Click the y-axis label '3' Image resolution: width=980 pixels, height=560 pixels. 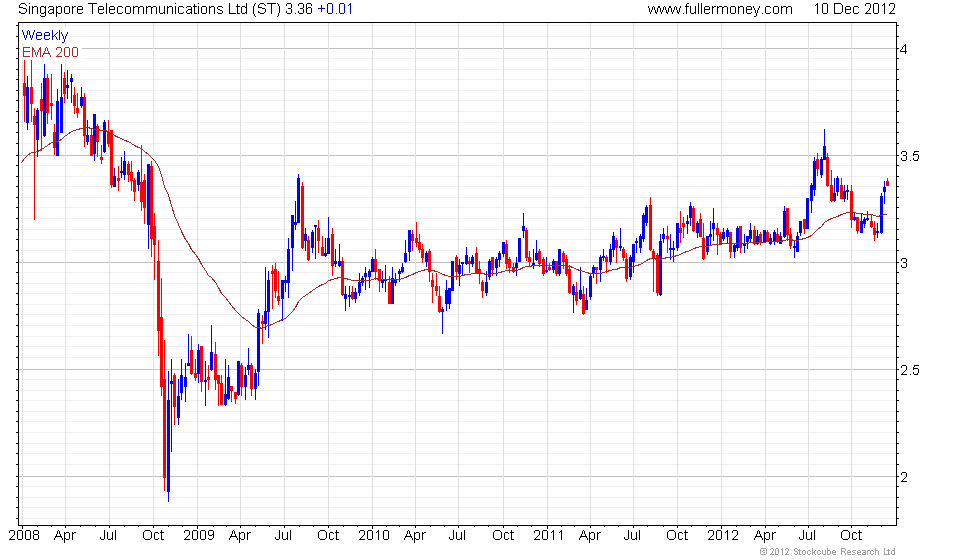click(904, 263)
